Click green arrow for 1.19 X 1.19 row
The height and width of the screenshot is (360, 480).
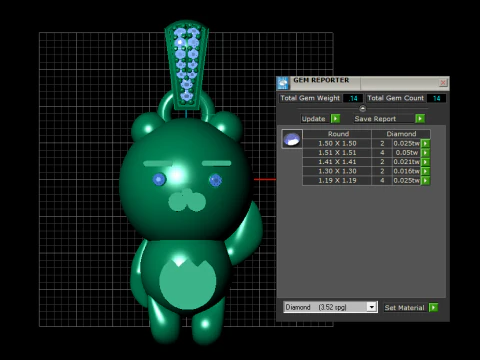pyautogui.click(x=425, y=181)
